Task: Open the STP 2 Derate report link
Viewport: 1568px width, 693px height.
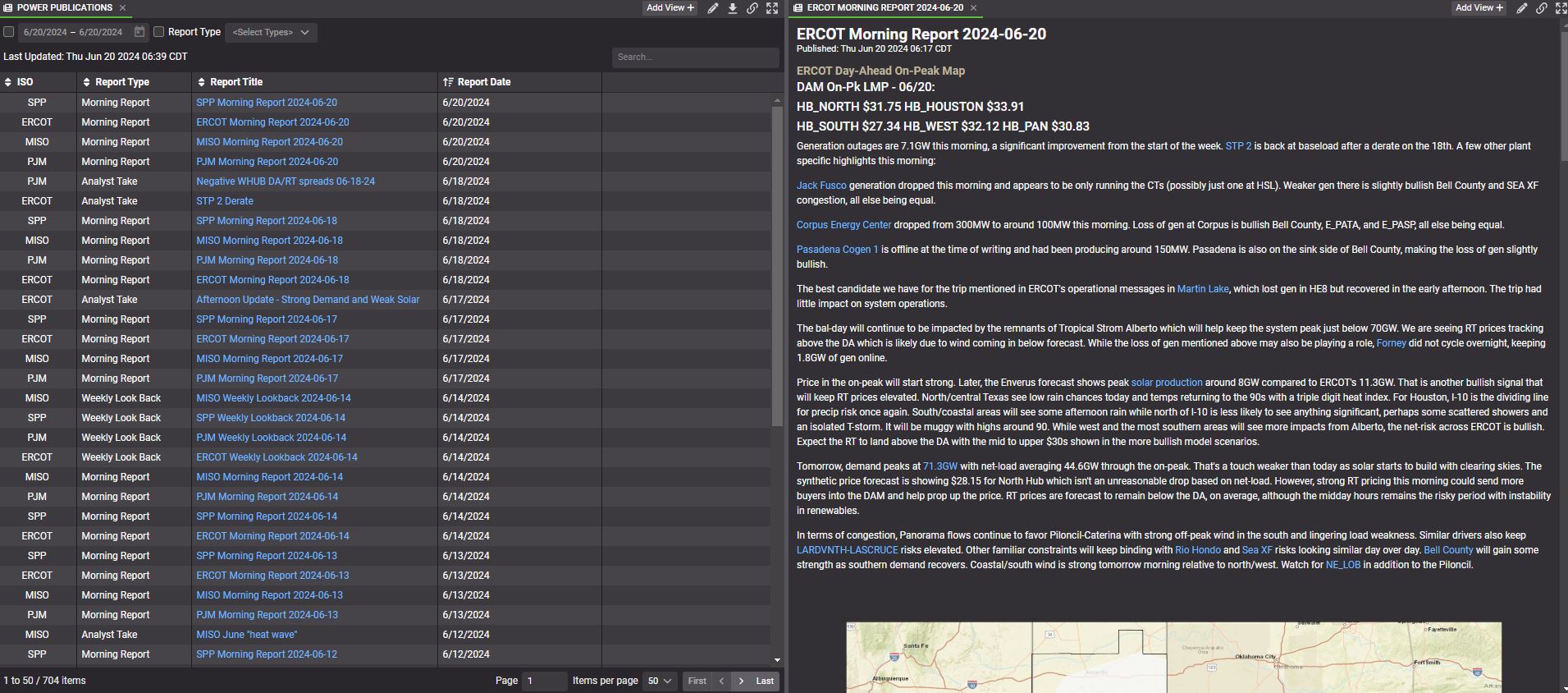Action: click(225, 201)
